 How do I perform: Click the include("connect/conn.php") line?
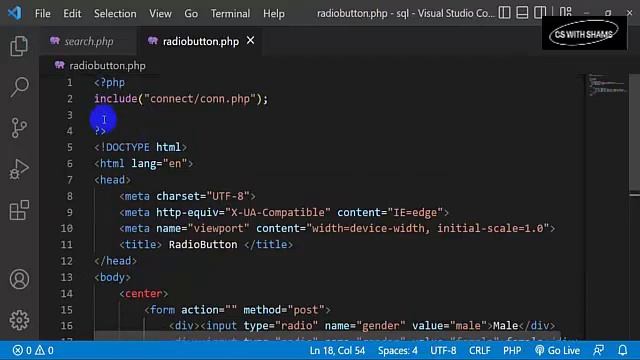[x=181, y=99]
